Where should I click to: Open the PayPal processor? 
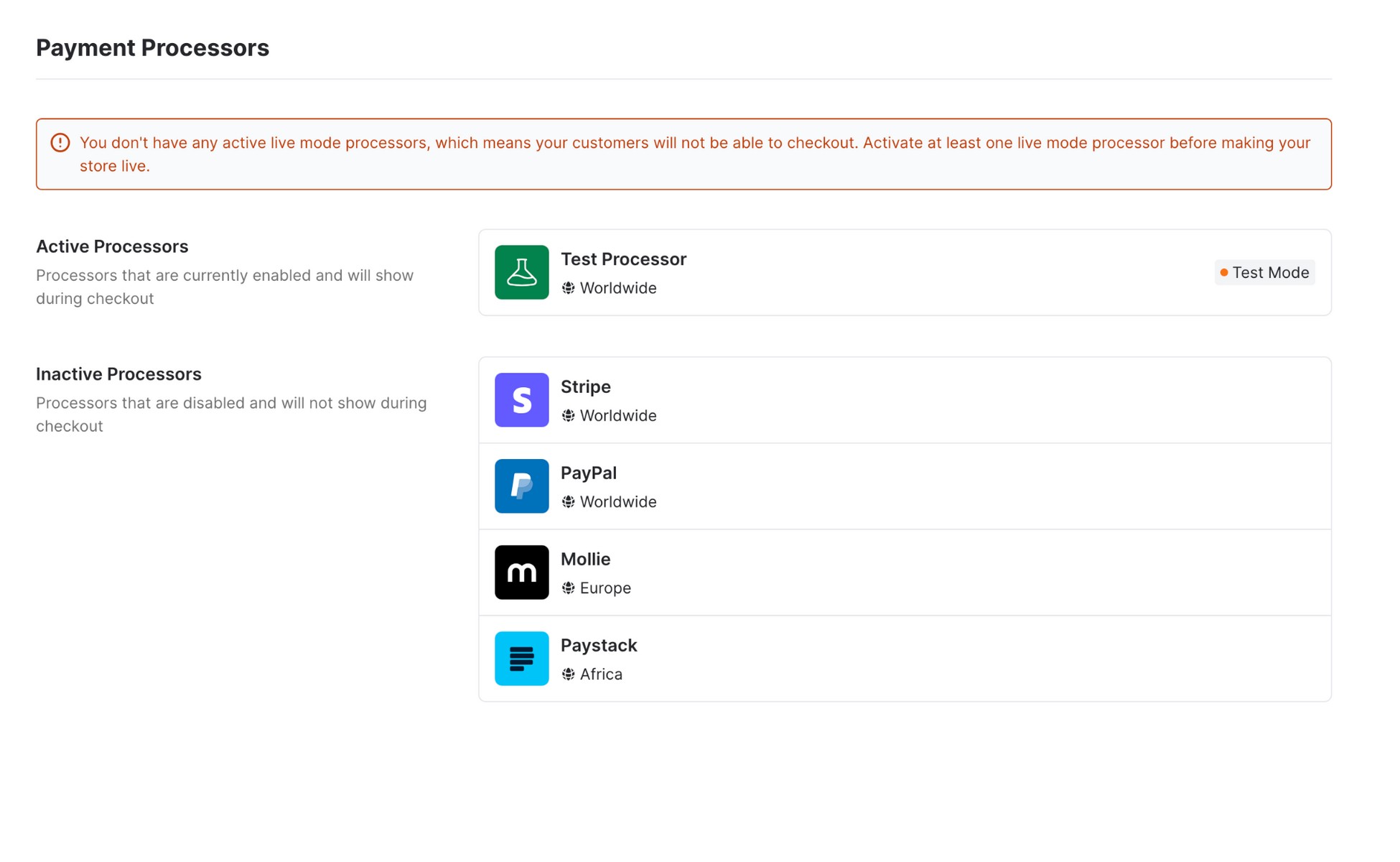tap(905, 486)
